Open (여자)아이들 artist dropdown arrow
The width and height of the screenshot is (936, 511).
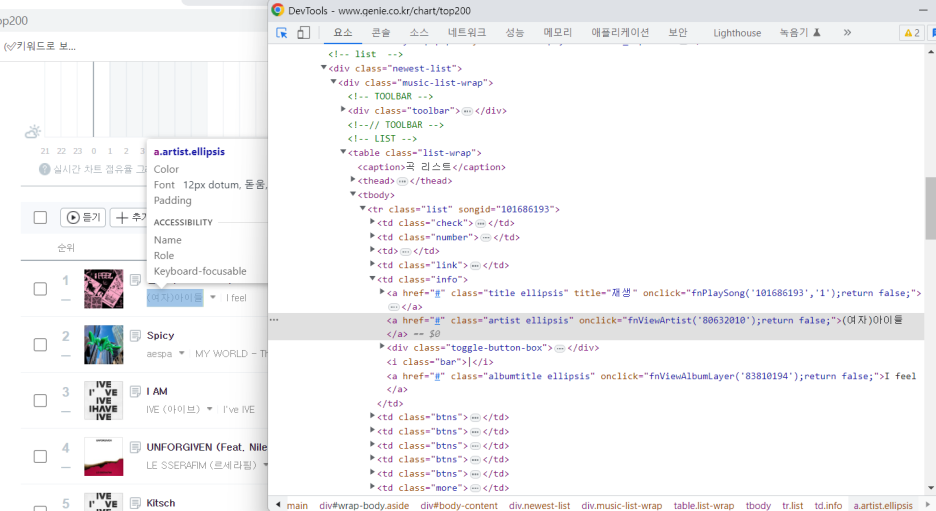point(213,297)
